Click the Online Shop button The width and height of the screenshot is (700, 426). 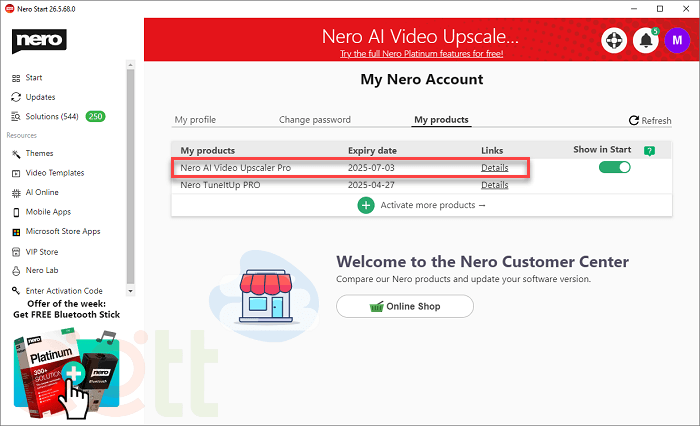[x=404, y=306]
